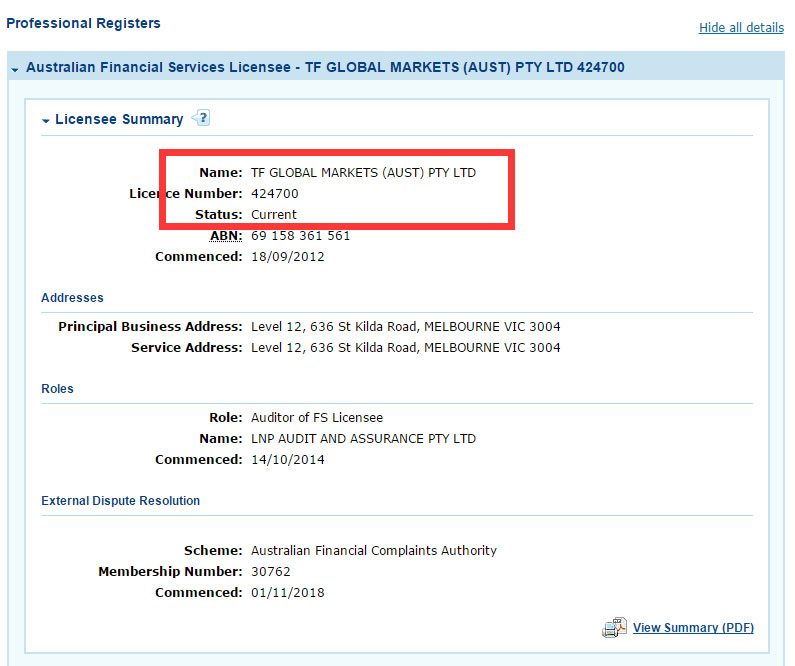
Task: Click the Professional Registers heading
Action: [83, 23]
